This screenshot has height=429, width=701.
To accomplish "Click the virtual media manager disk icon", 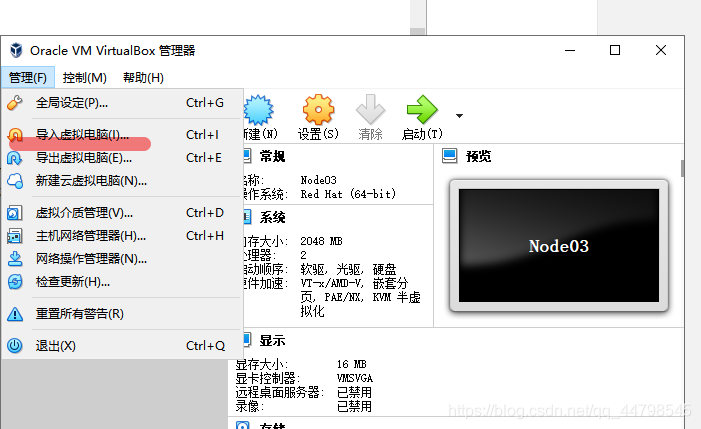I will click(15, 213).
